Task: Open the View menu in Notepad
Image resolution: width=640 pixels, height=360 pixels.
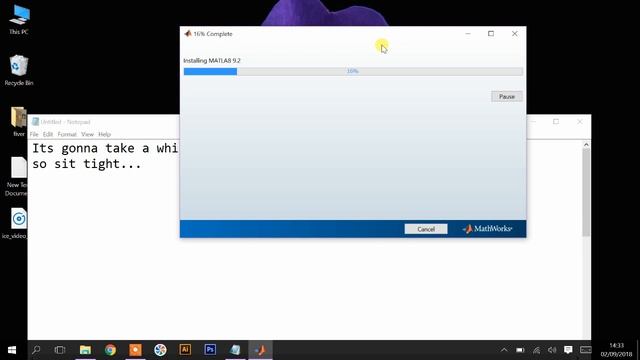Action: coord(87,134)
